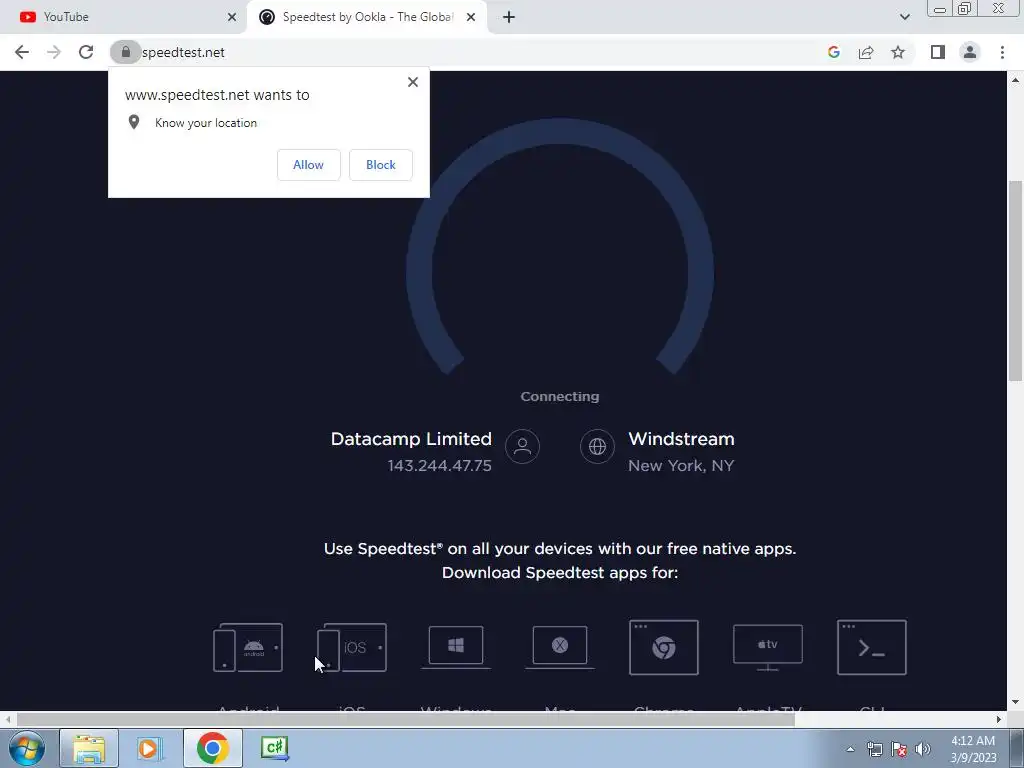Expand the tab search dropdown arrow
Image resolution: width=1024 pixels, height=768 pixels.
904,17
